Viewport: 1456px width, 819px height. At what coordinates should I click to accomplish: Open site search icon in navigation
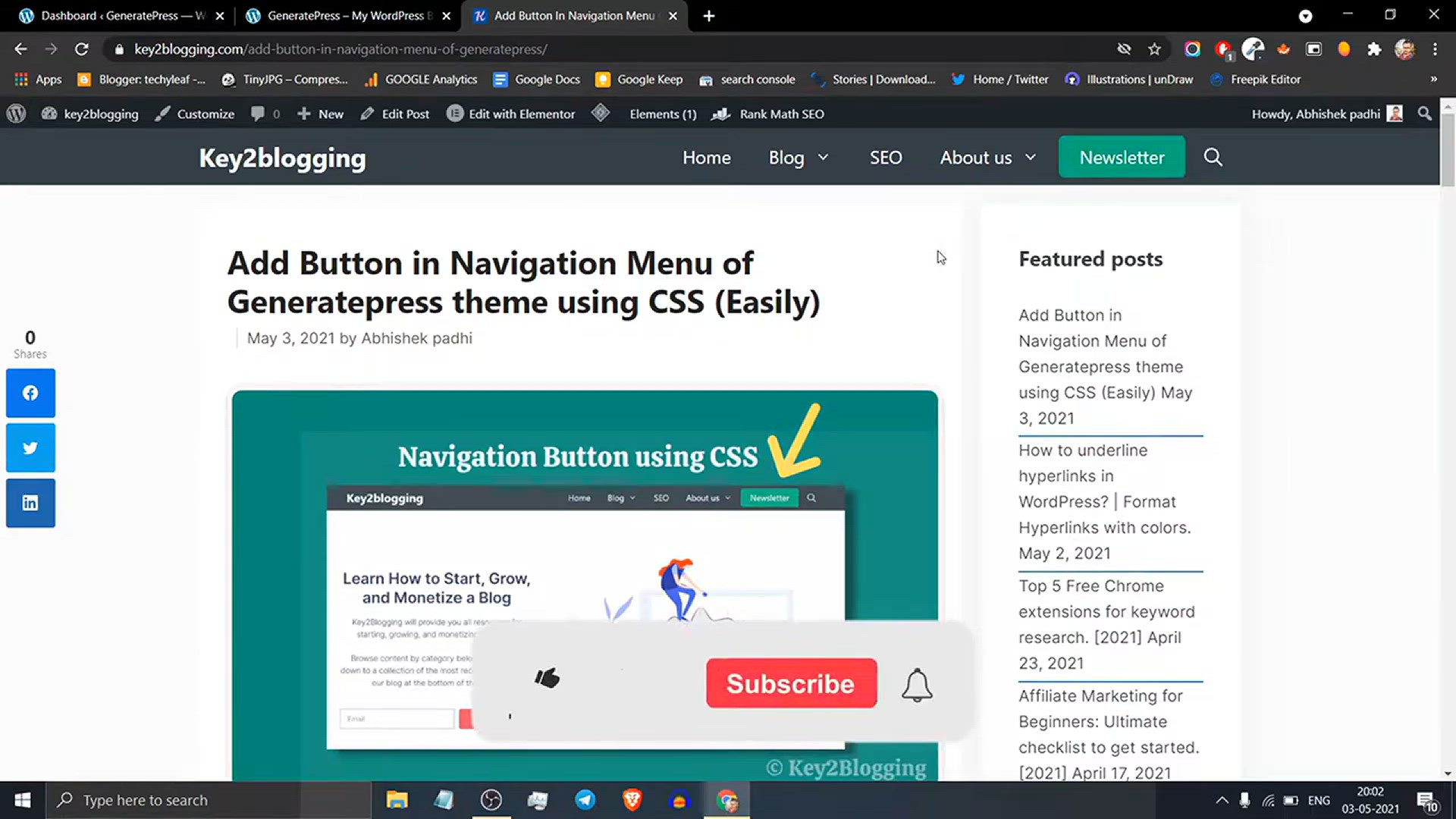tap(1213, 157)
